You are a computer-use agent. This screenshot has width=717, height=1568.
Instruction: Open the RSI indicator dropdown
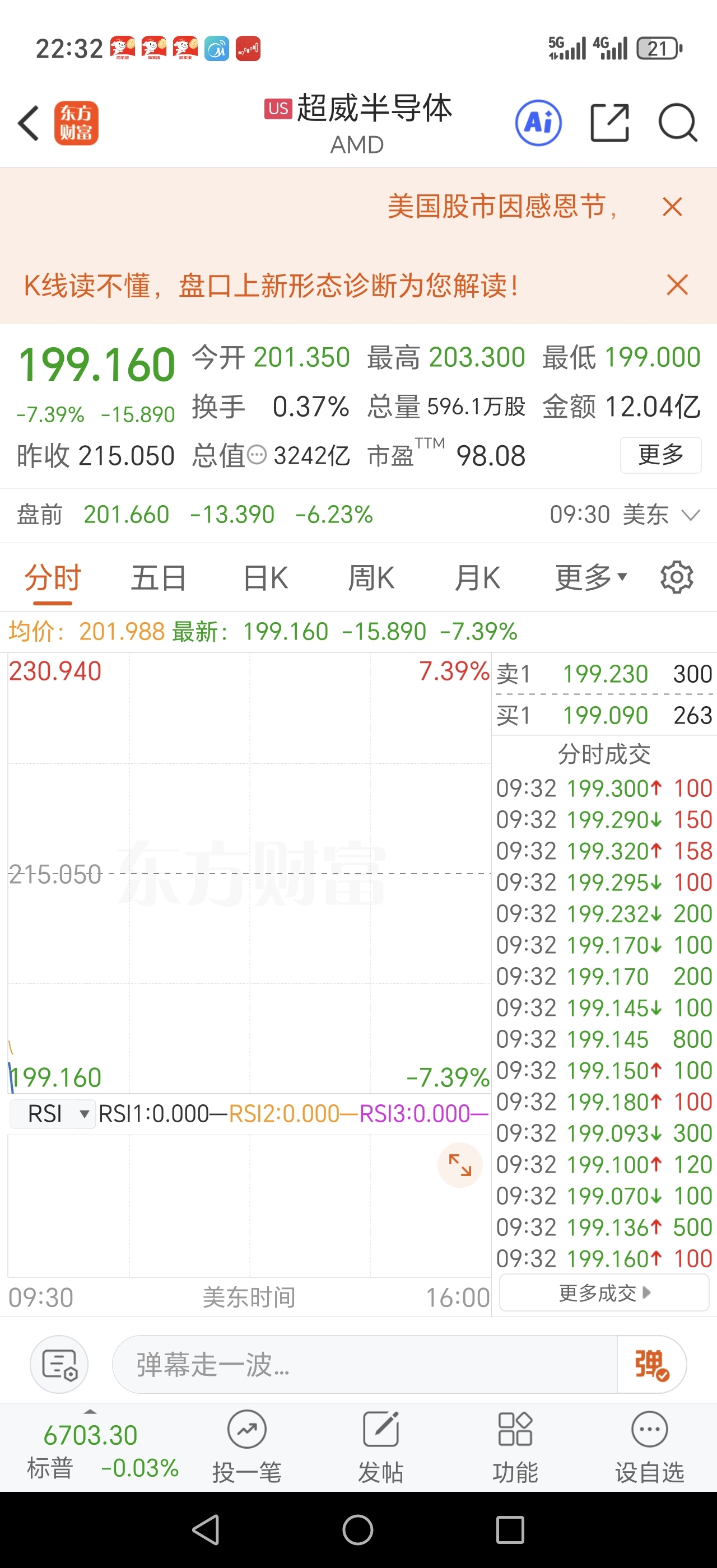53,1114
